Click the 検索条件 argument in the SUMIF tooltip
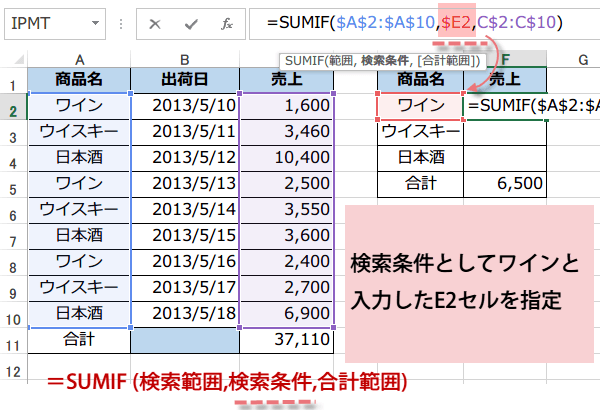The height and width of the screenshot is (410, 600). pyautogui.click(x=385, y=61)
